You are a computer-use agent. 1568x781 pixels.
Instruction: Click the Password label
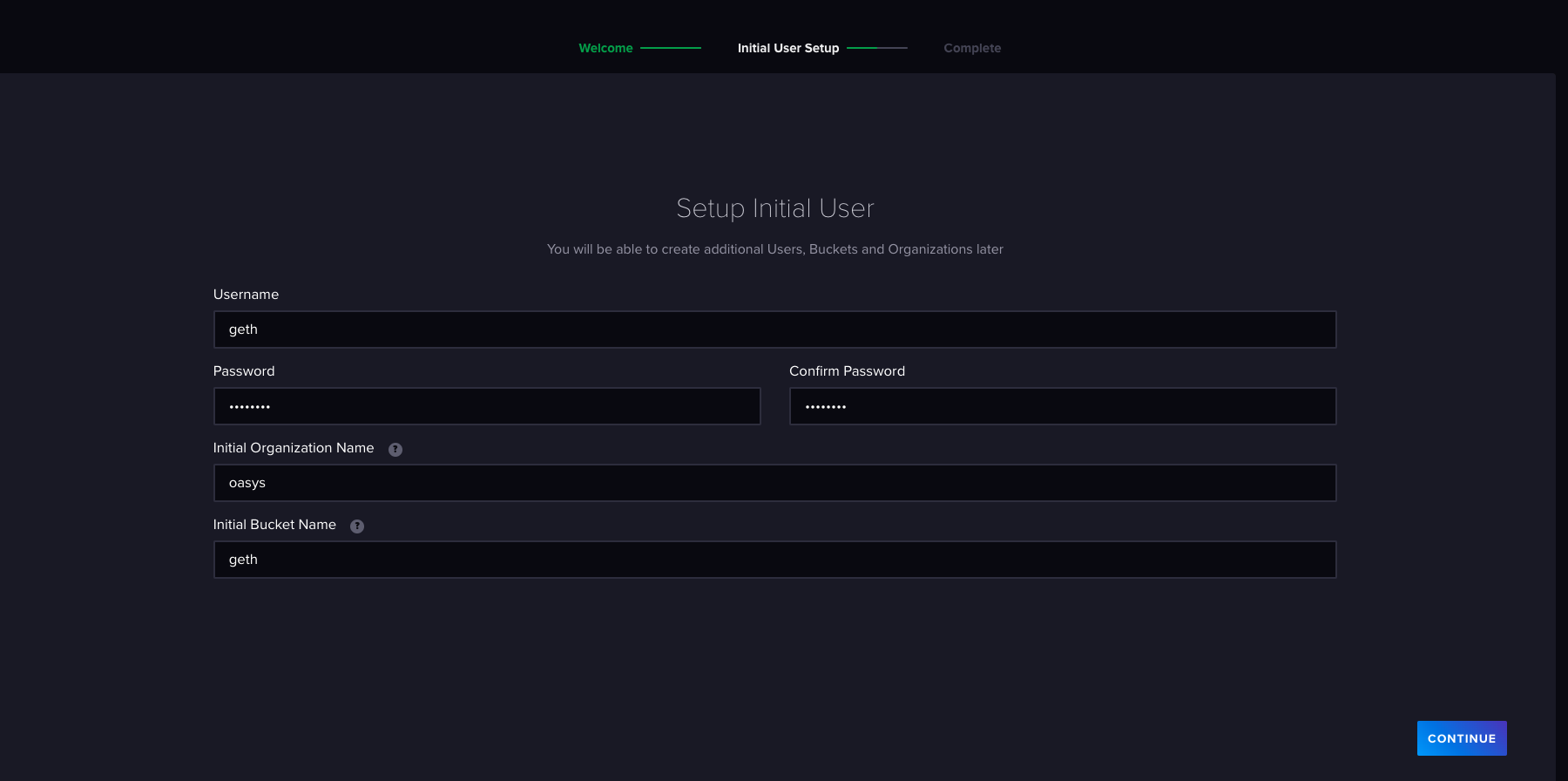tap(244, 371)
